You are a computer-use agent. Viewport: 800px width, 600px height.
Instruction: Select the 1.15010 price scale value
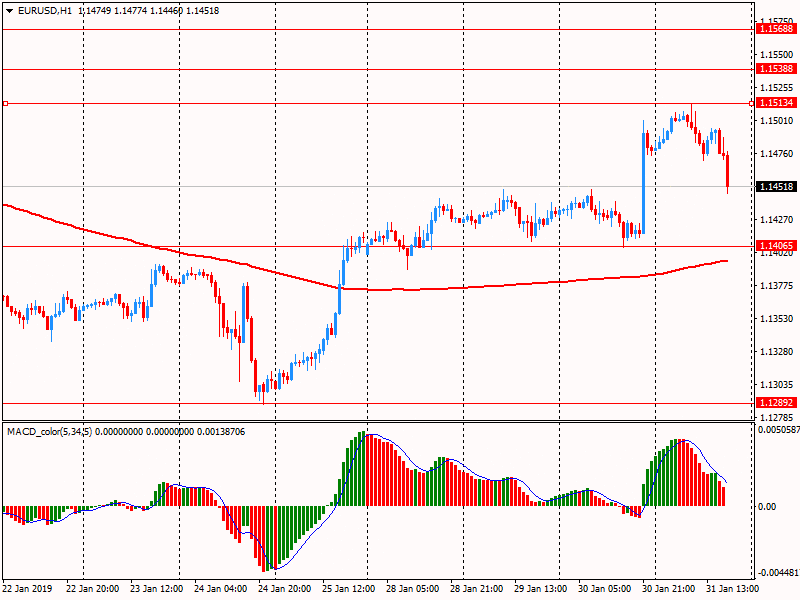pyautogui.click(x=777, y=120)
